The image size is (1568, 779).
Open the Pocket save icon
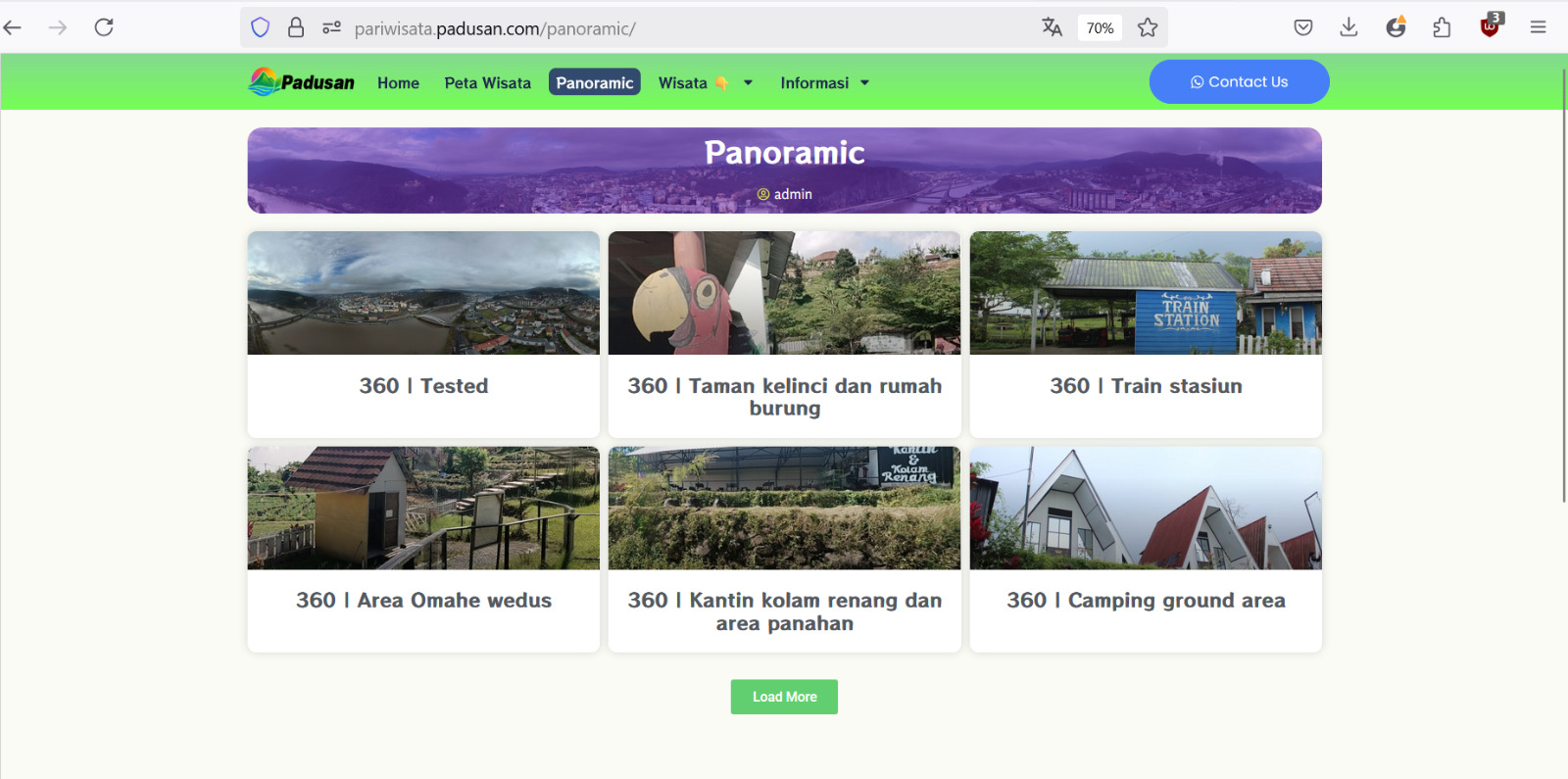coord(1303,27)
